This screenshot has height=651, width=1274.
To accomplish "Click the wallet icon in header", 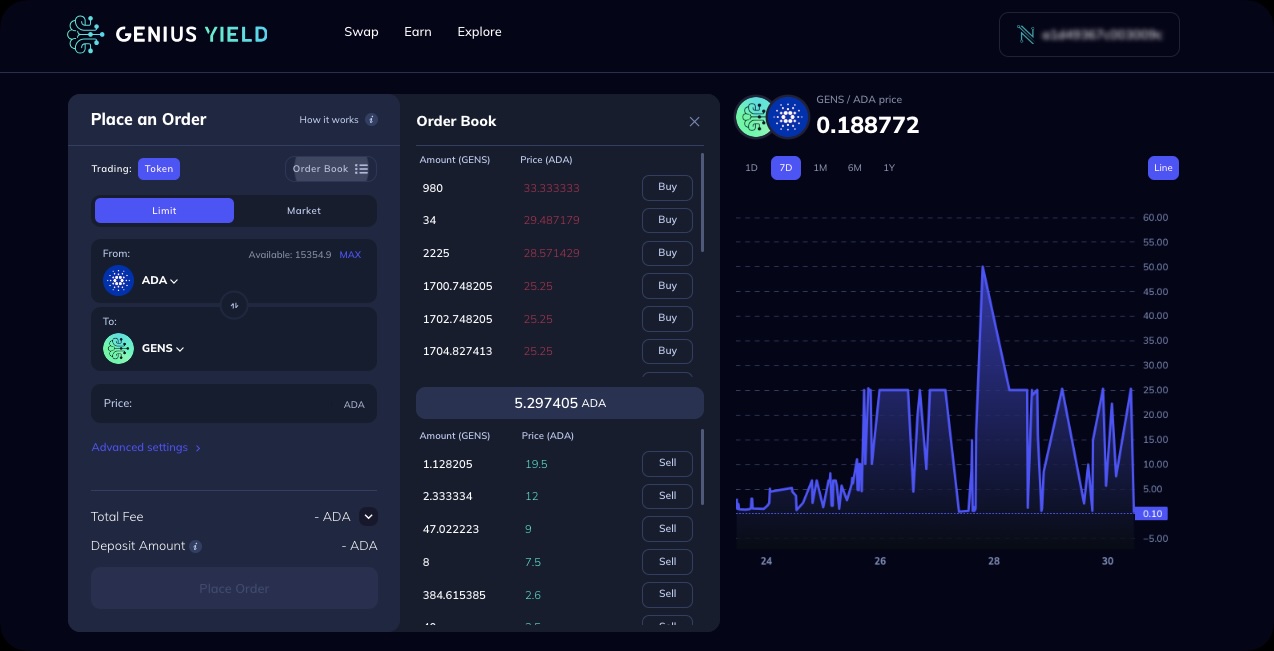I will (x=1025, y=35).
